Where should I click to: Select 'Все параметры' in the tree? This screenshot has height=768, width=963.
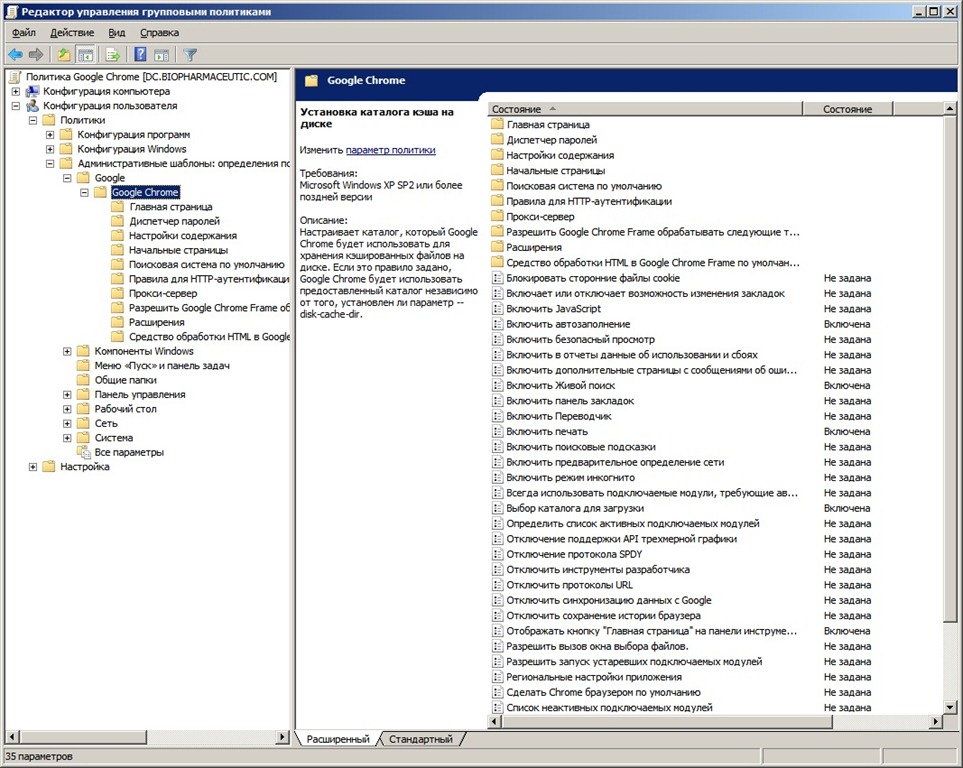[x=129, y=453]
